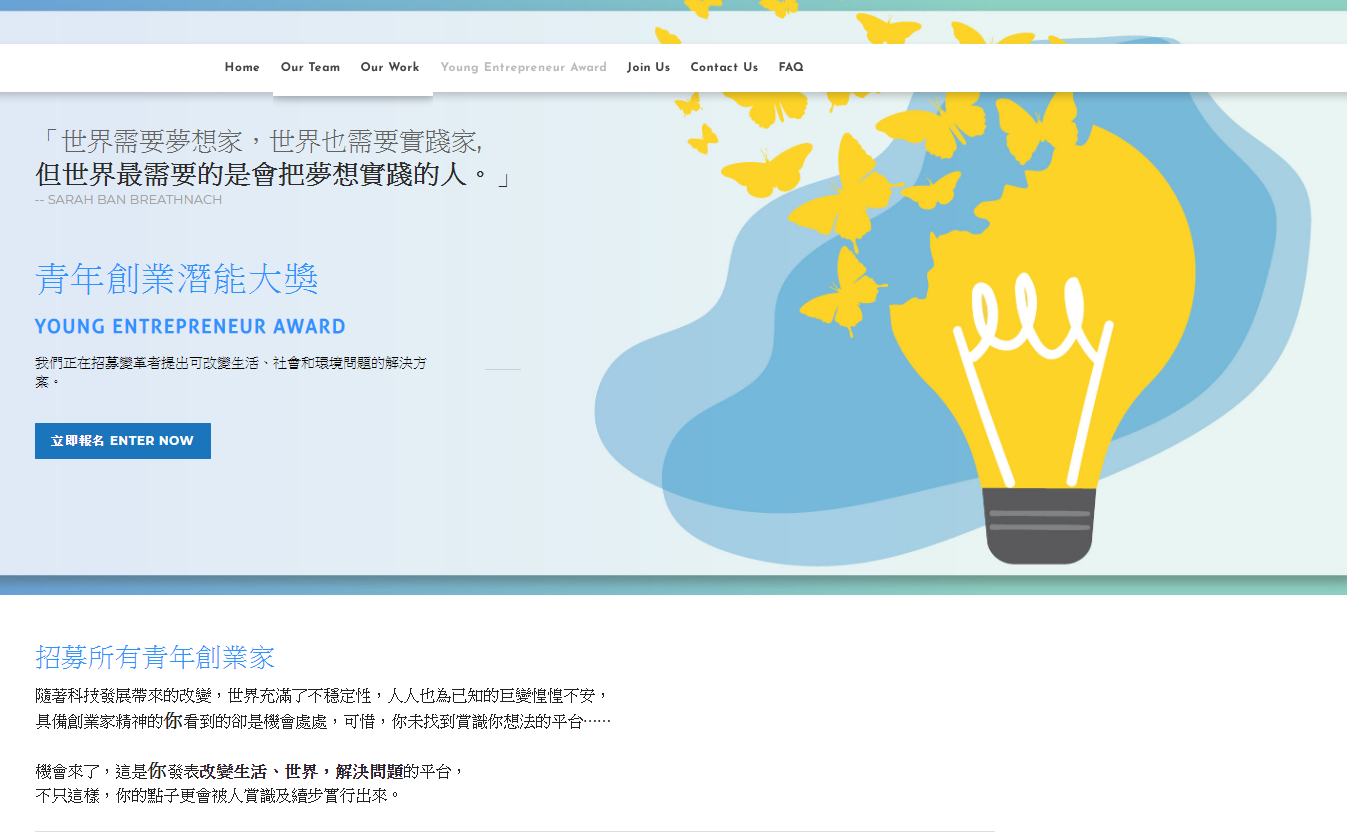This screenshot has height=839, width=1347.
Task: Click the description starting 我們正在招募變革者
Action: pos(230,370)
